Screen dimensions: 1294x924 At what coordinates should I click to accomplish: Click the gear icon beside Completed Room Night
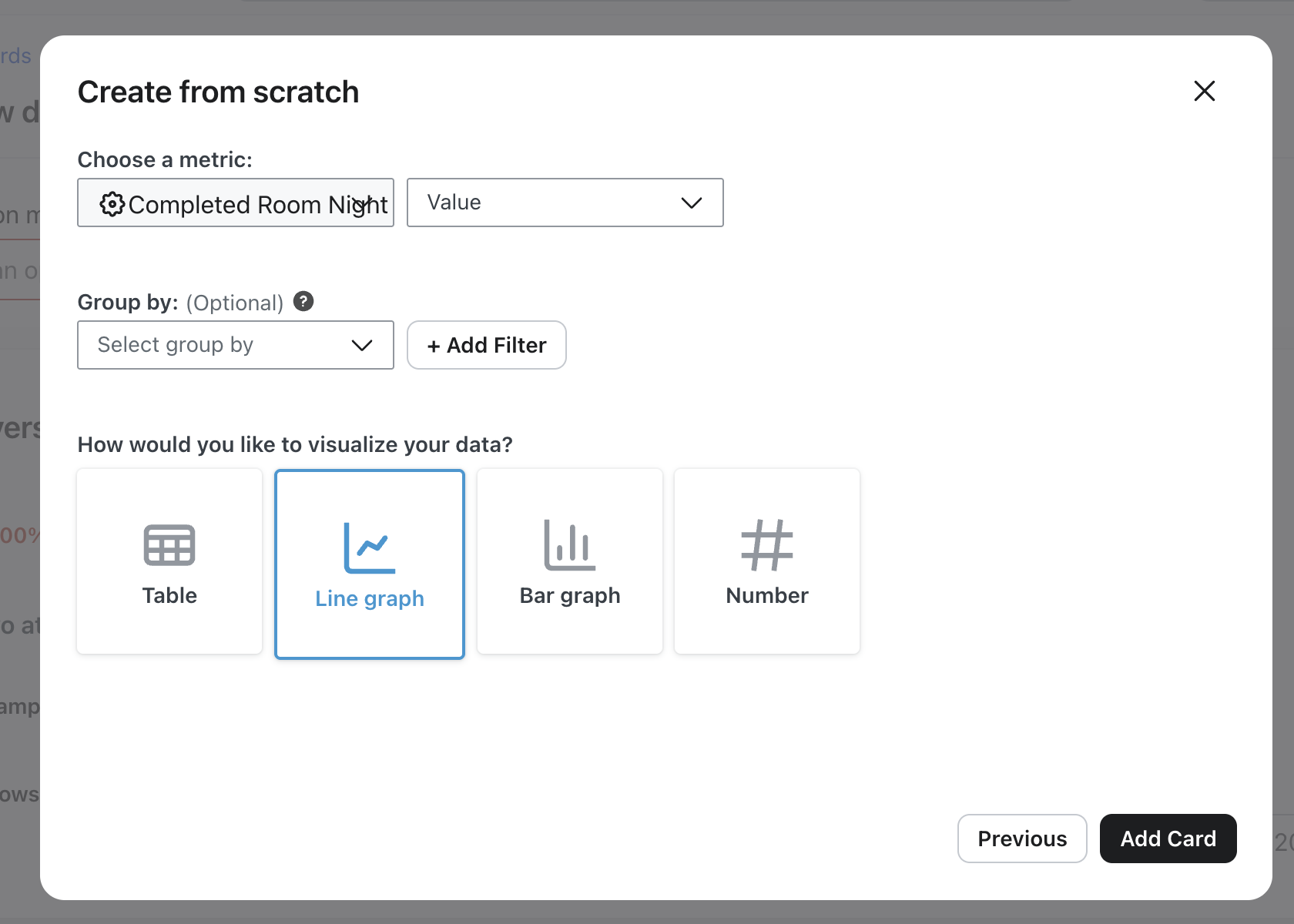click(x=112, y=204)
